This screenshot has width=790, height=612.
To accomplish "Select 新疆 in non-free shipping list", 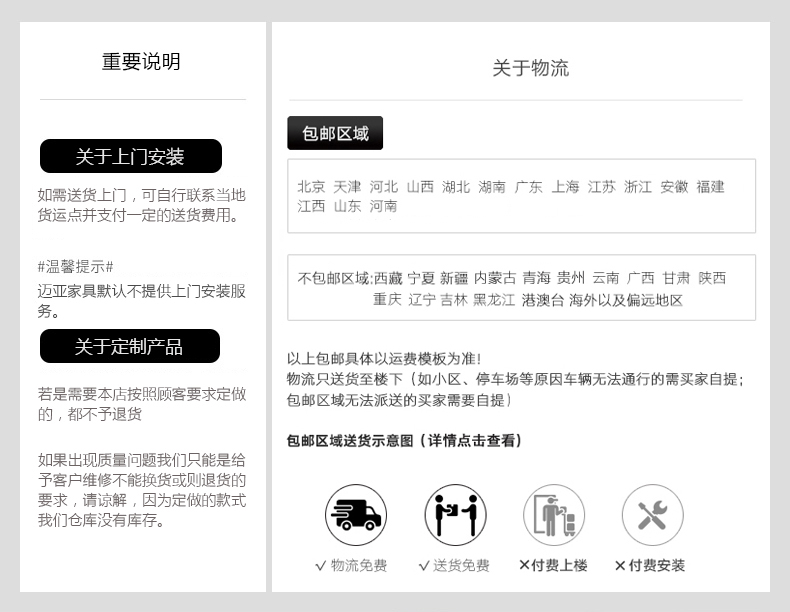I will 454,278.
